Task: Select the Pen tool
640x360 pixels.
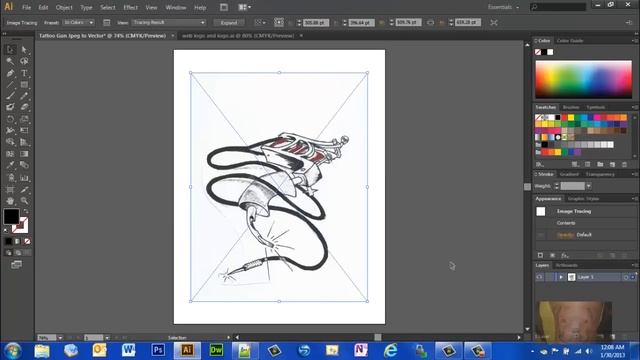Action: pos(10,73)
